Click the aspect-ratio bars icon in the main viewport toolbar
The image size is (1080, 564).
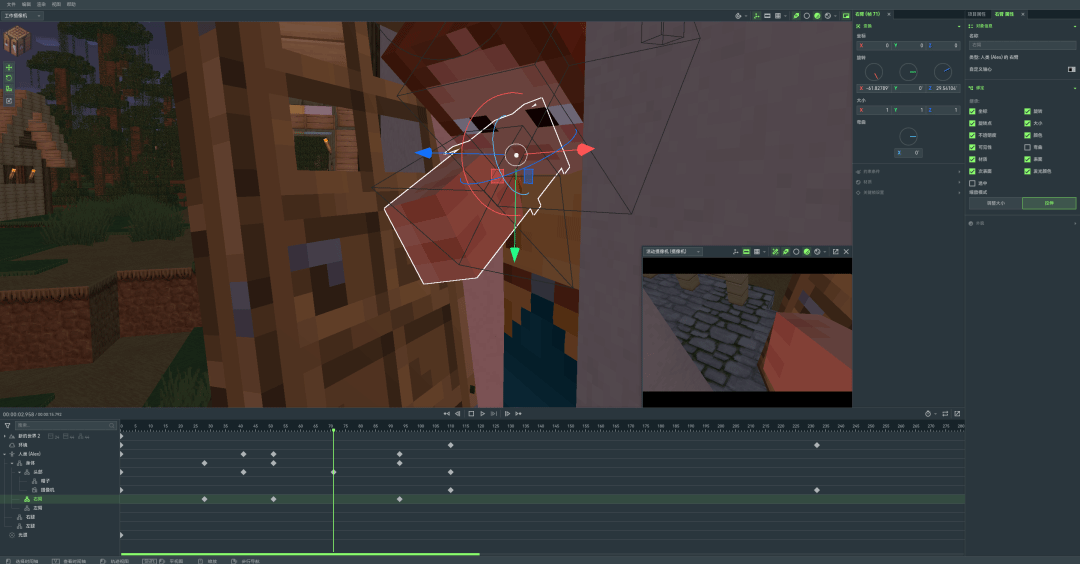767,16
